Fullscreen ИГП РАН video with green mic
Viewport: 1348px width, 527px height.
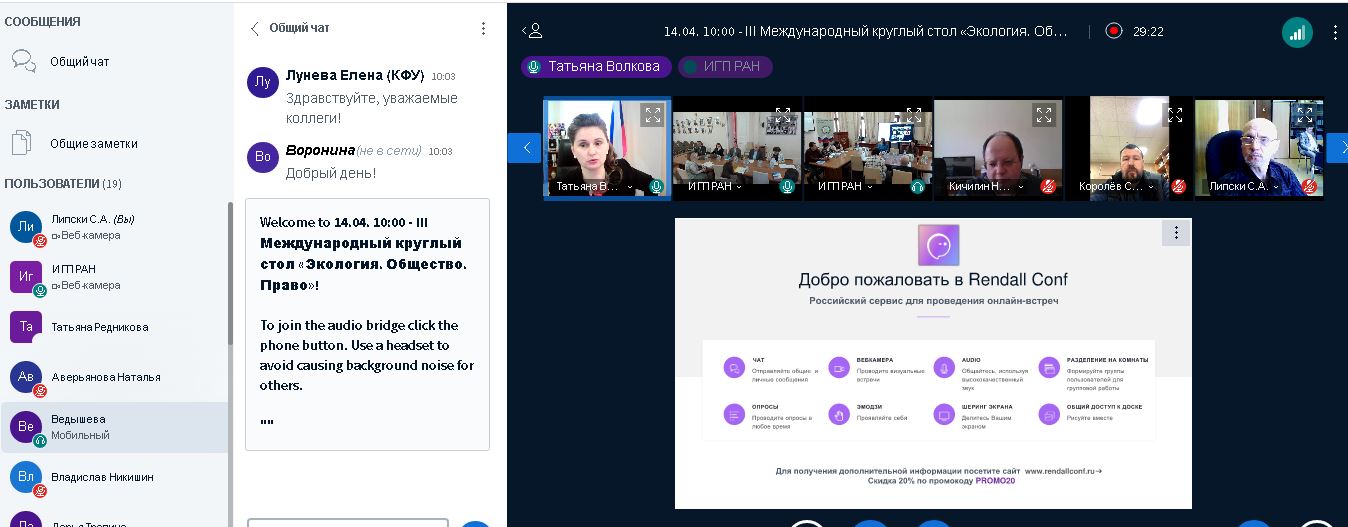pos(783,115)
